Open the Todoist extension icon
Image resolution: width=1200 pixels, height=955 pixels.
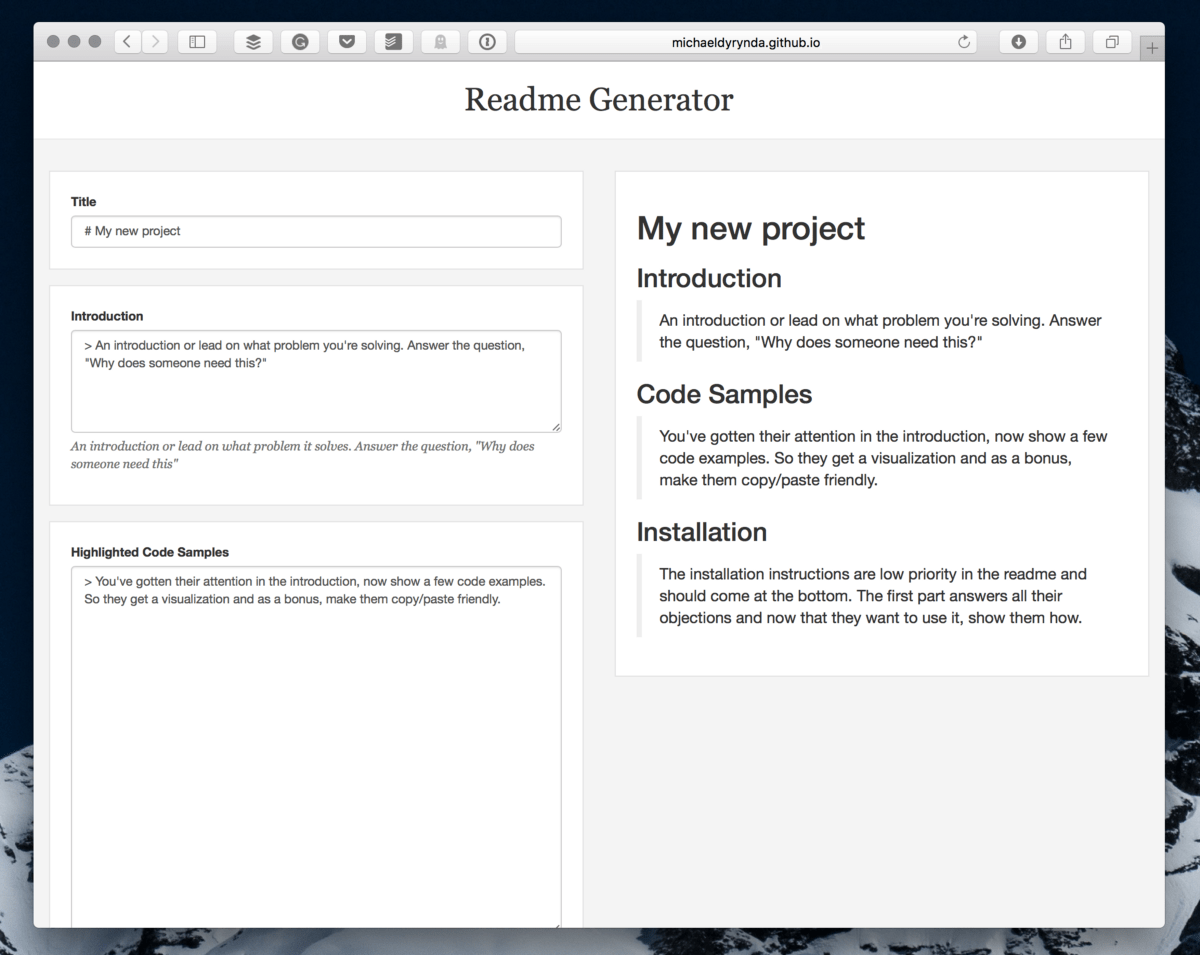[x=393, y=42]
